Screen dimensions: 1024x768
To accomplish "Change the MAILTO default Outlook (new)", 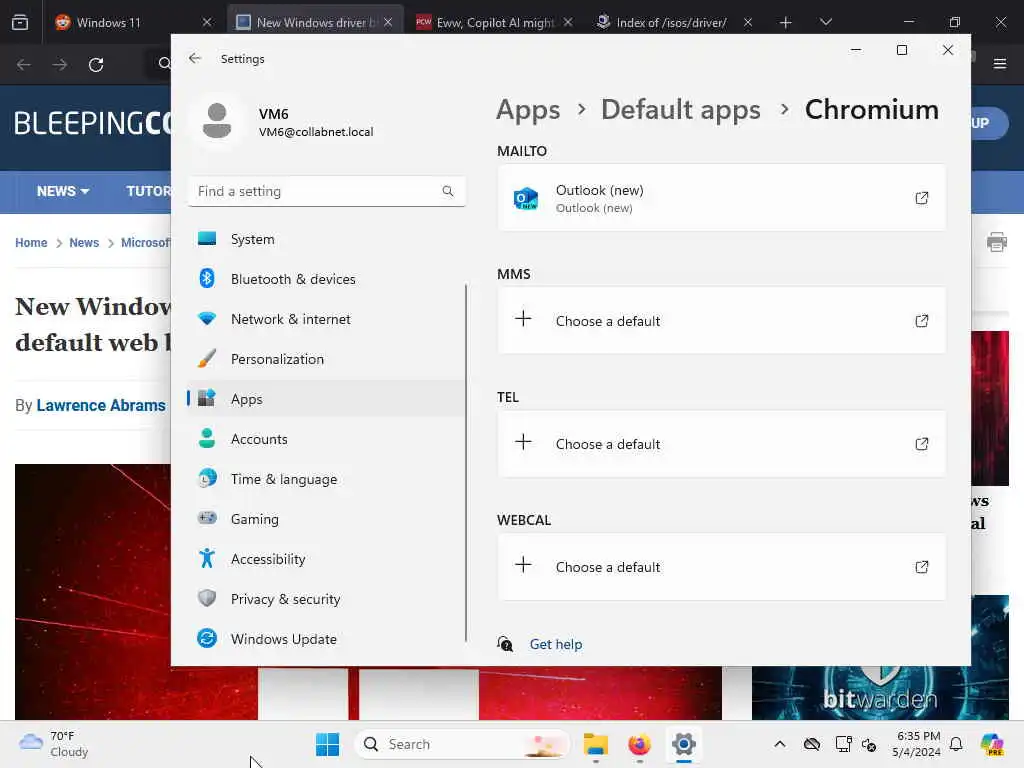I will coord(721,198).
